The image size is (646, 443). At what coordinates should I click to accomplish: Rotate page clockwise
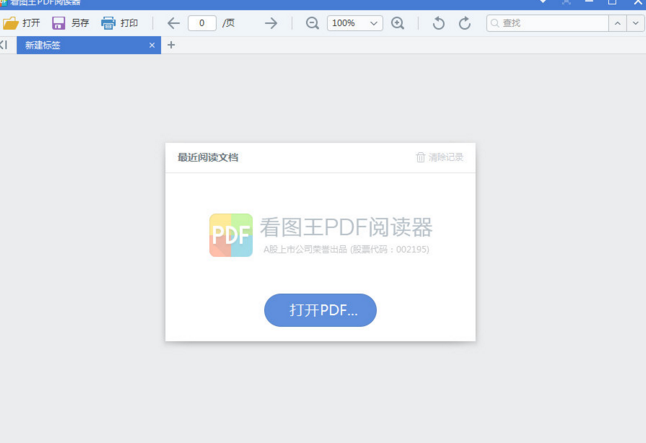click(465, 23)
